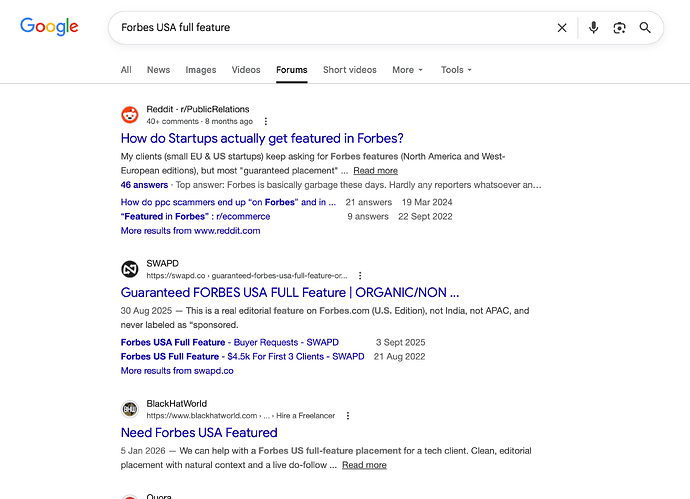Click the '19 Mar 2024' date
690x499 pixels.
[x=427, y=202]
